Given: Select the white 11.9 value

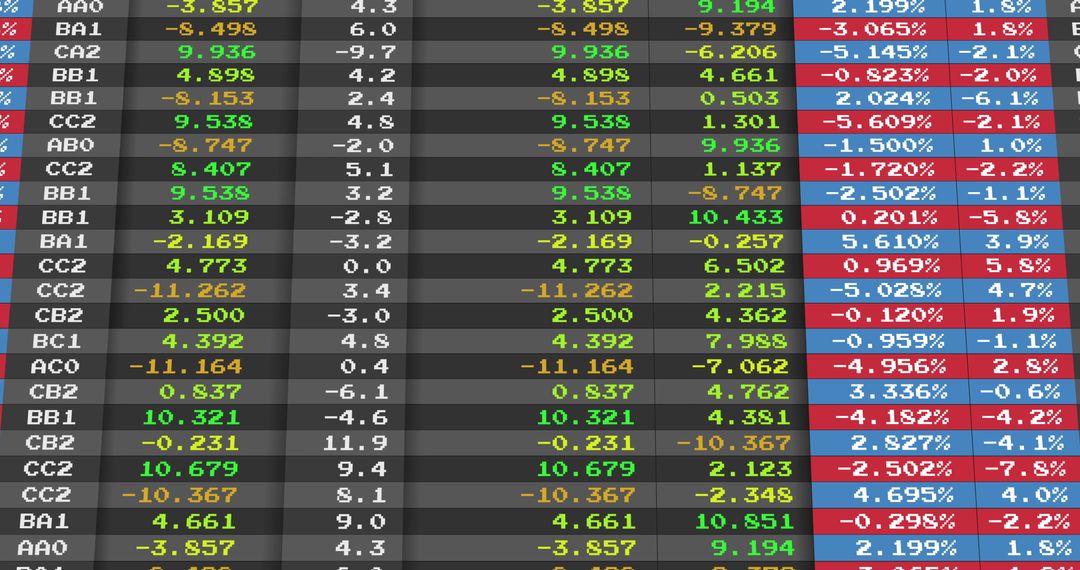Looking at the screenshot, I should [x=355, y=443].
